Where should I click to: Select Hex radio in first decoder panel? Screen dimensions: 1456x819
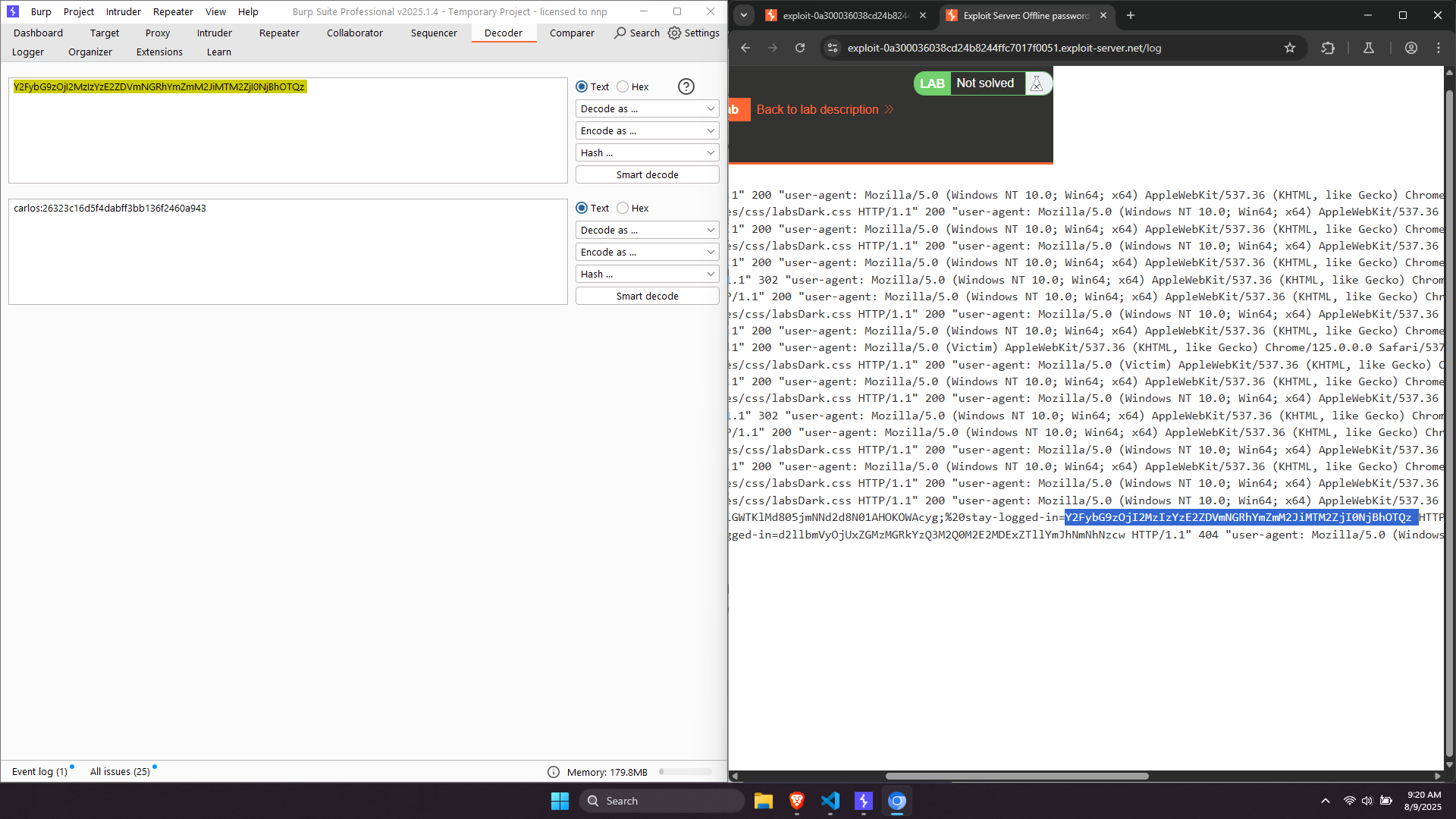coord(623,86)
